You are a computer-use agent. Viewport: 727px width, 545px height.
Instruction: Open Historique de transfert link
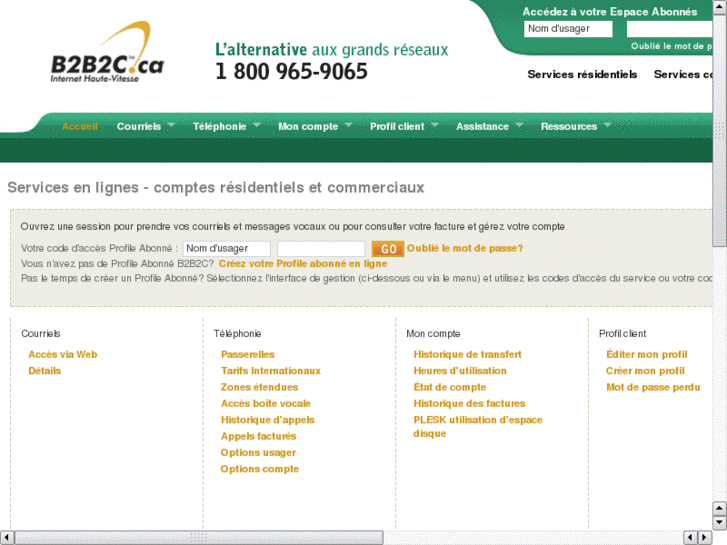467,354
